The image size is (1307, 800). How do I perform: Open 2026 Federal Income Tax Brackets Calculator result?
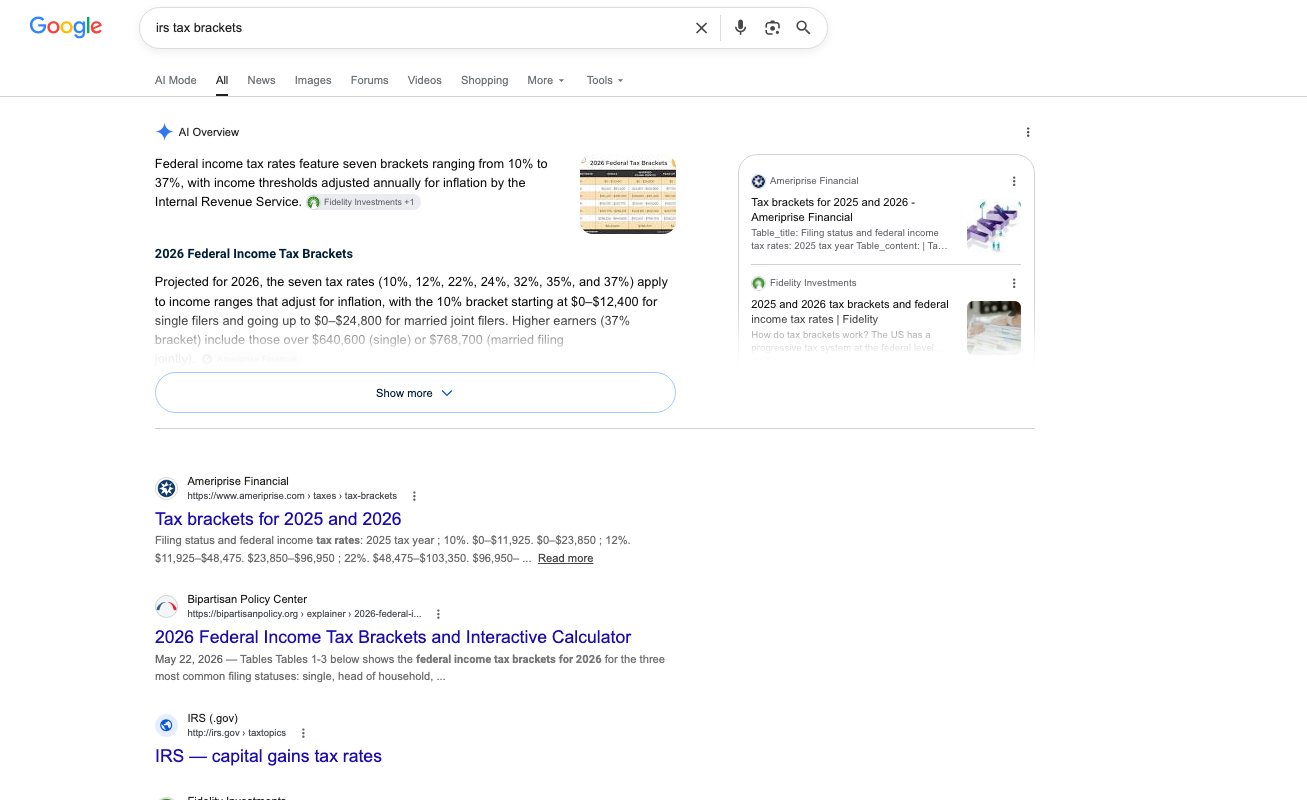pos(393,637)
